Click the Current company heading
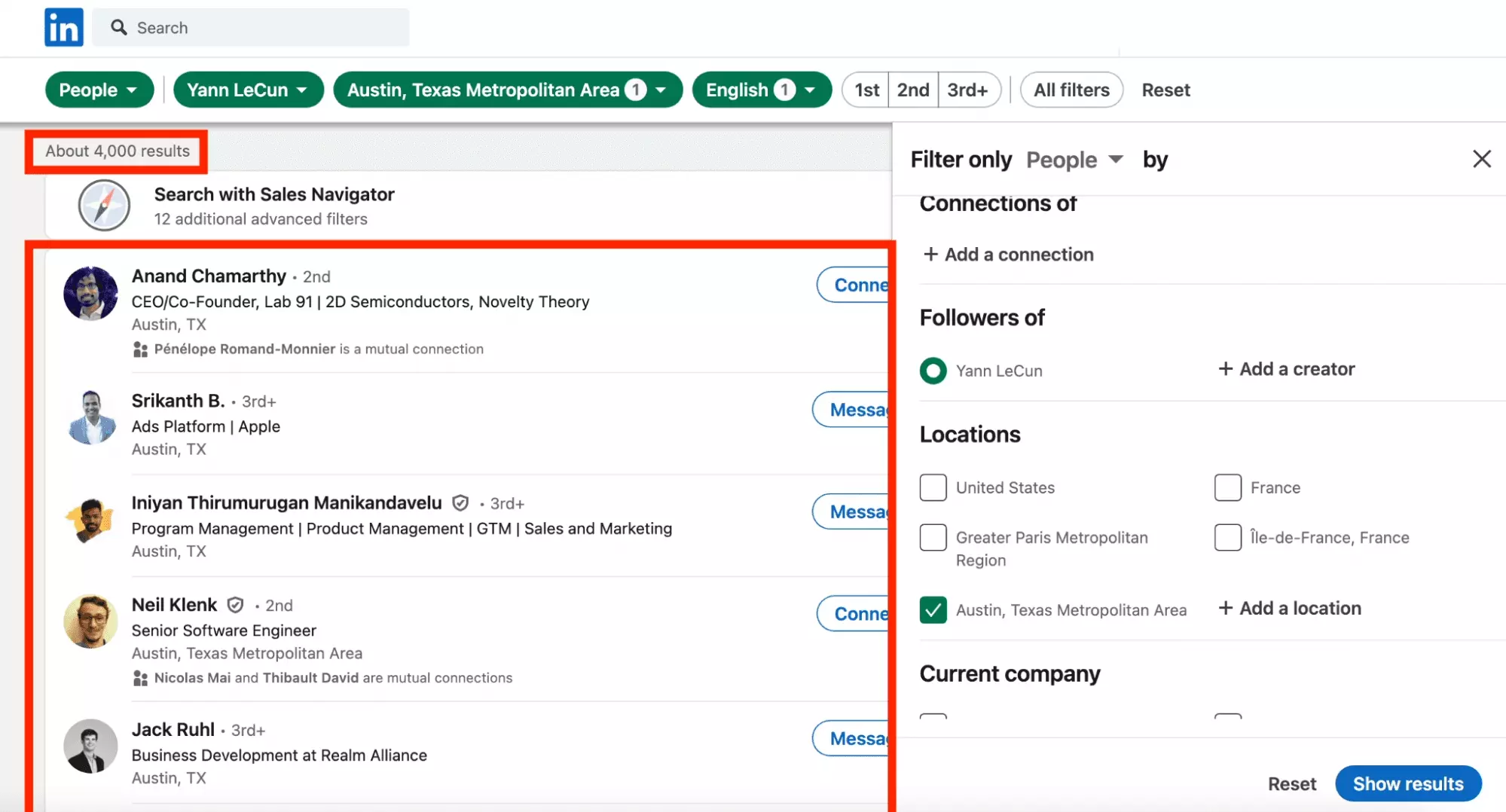1506x812 pixels. click(1010, 673)
